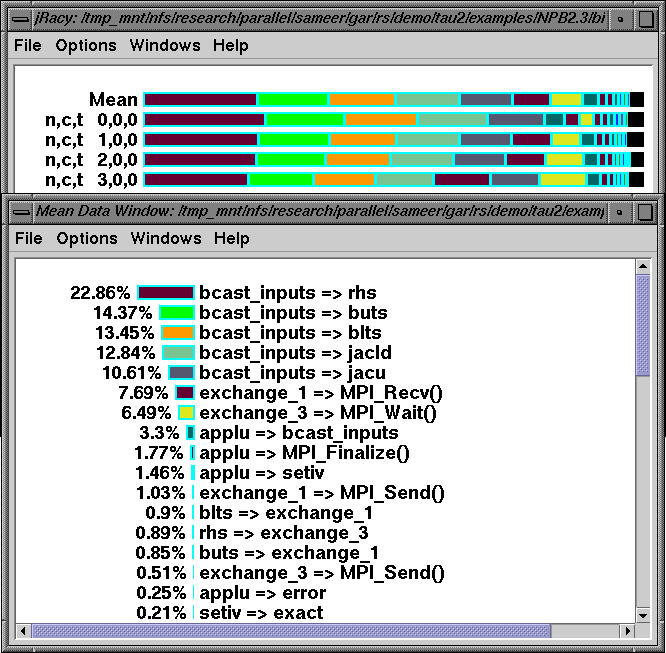Select applu => error label
The height and width of the screenshot is (653, 666).
(262, 592)
